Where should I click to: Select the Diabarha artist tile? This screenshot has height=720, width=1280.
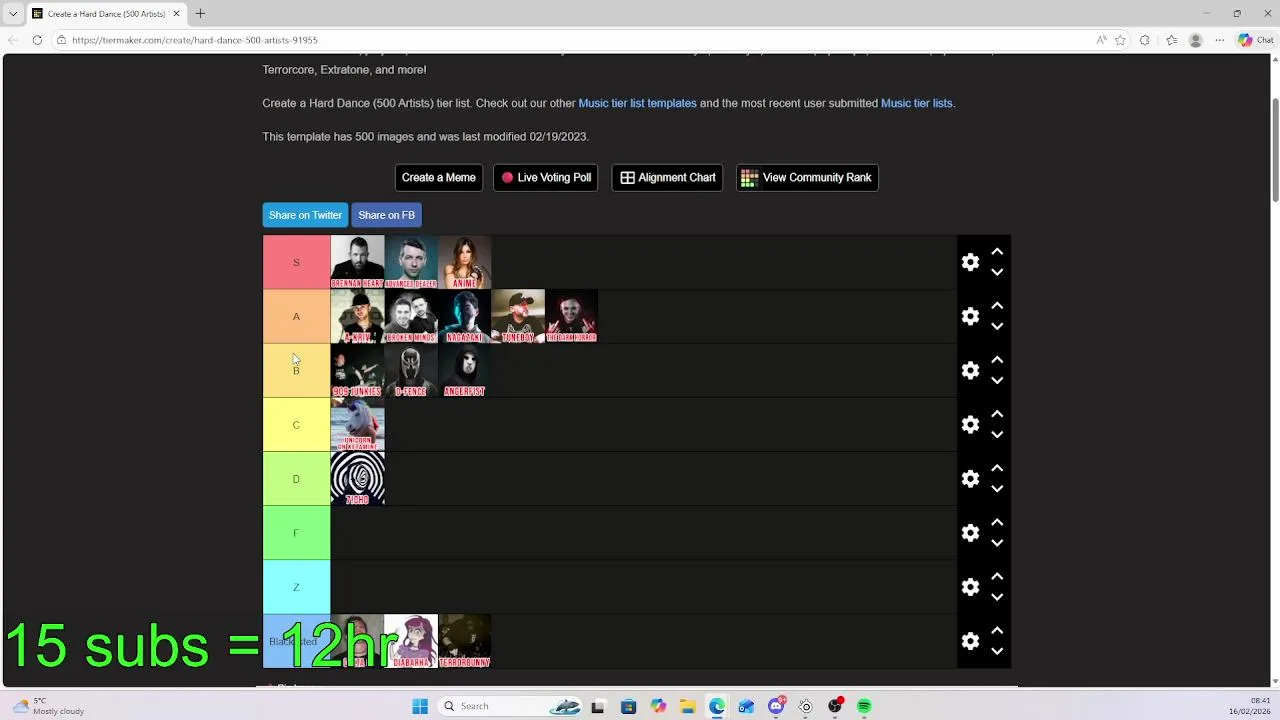pyautogui.click(x=411, y=641)
